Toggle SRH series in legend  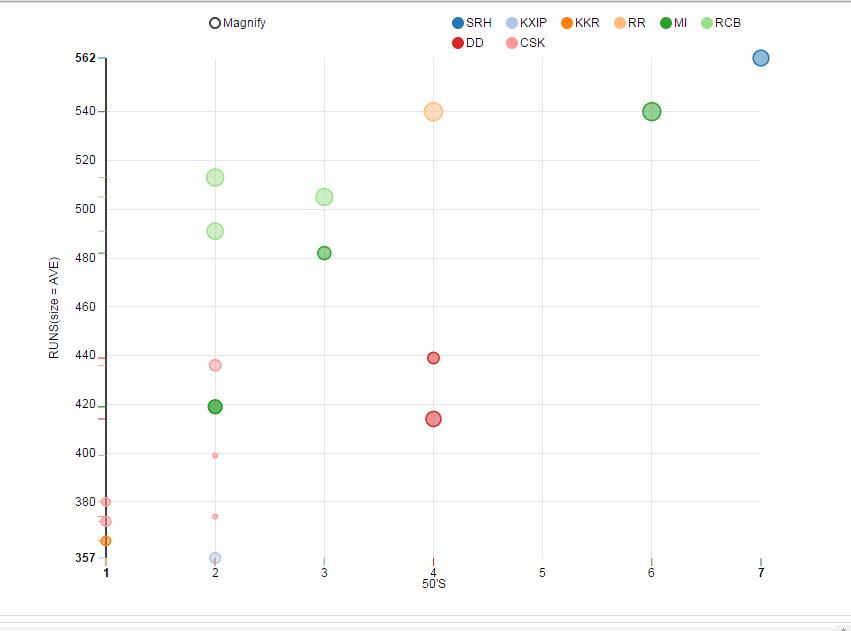459,23
